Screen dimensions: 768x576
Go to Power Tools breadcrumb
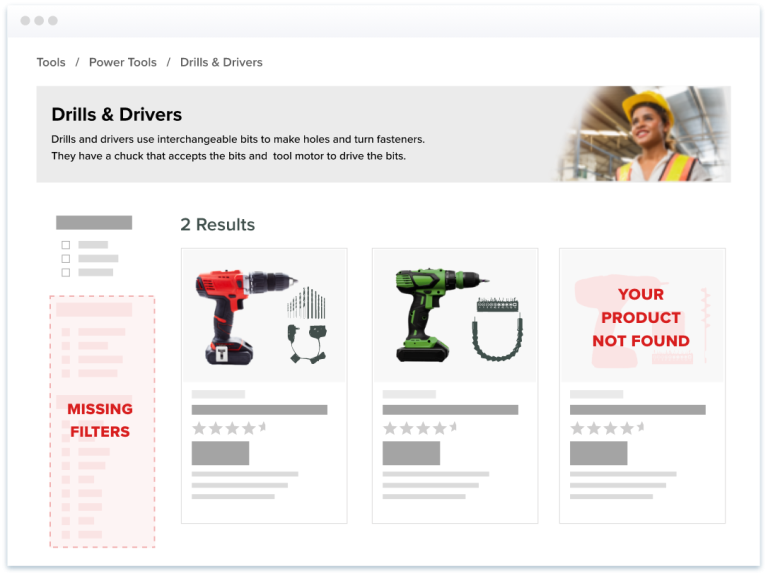click(122, 62)
